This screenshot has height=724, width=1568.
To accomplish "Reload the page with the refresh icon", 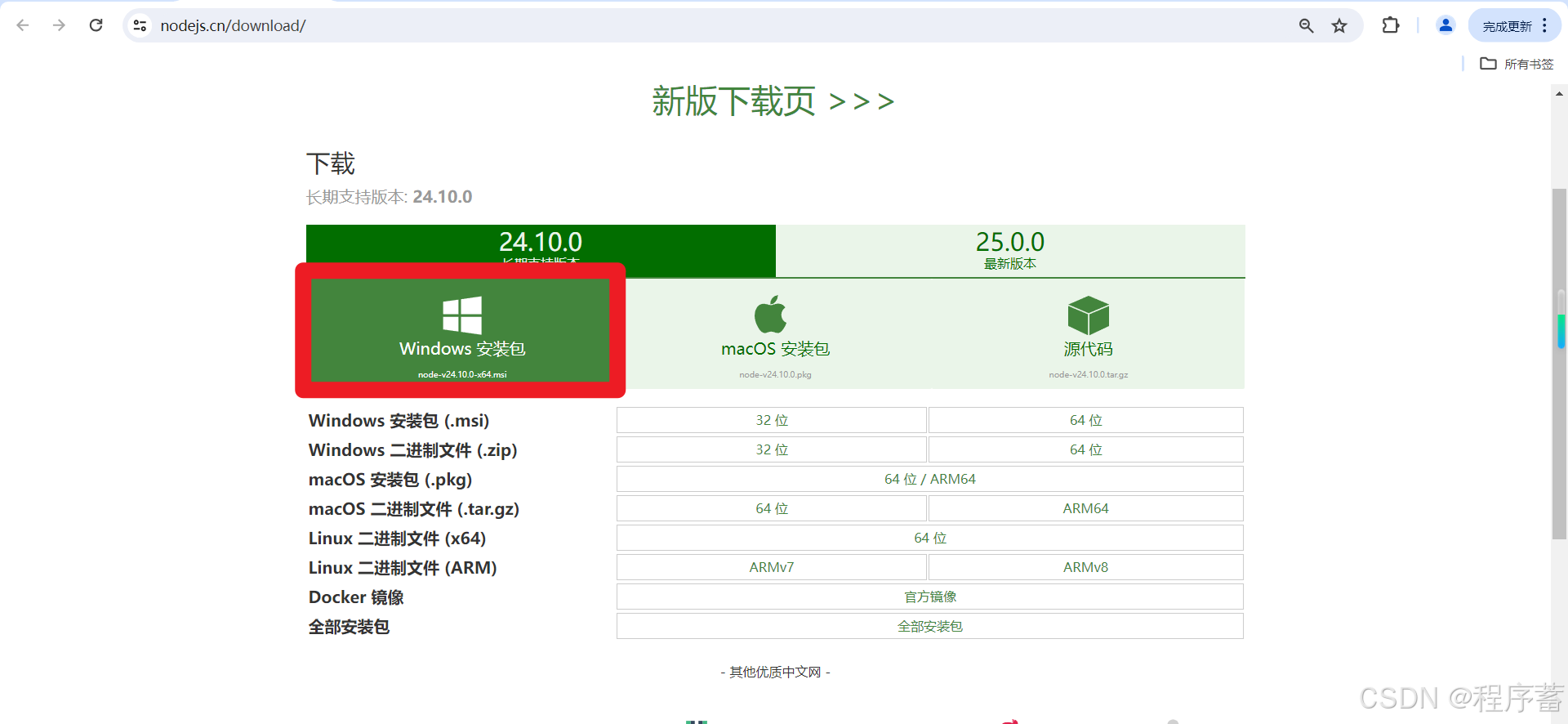I will click(96, 25).
